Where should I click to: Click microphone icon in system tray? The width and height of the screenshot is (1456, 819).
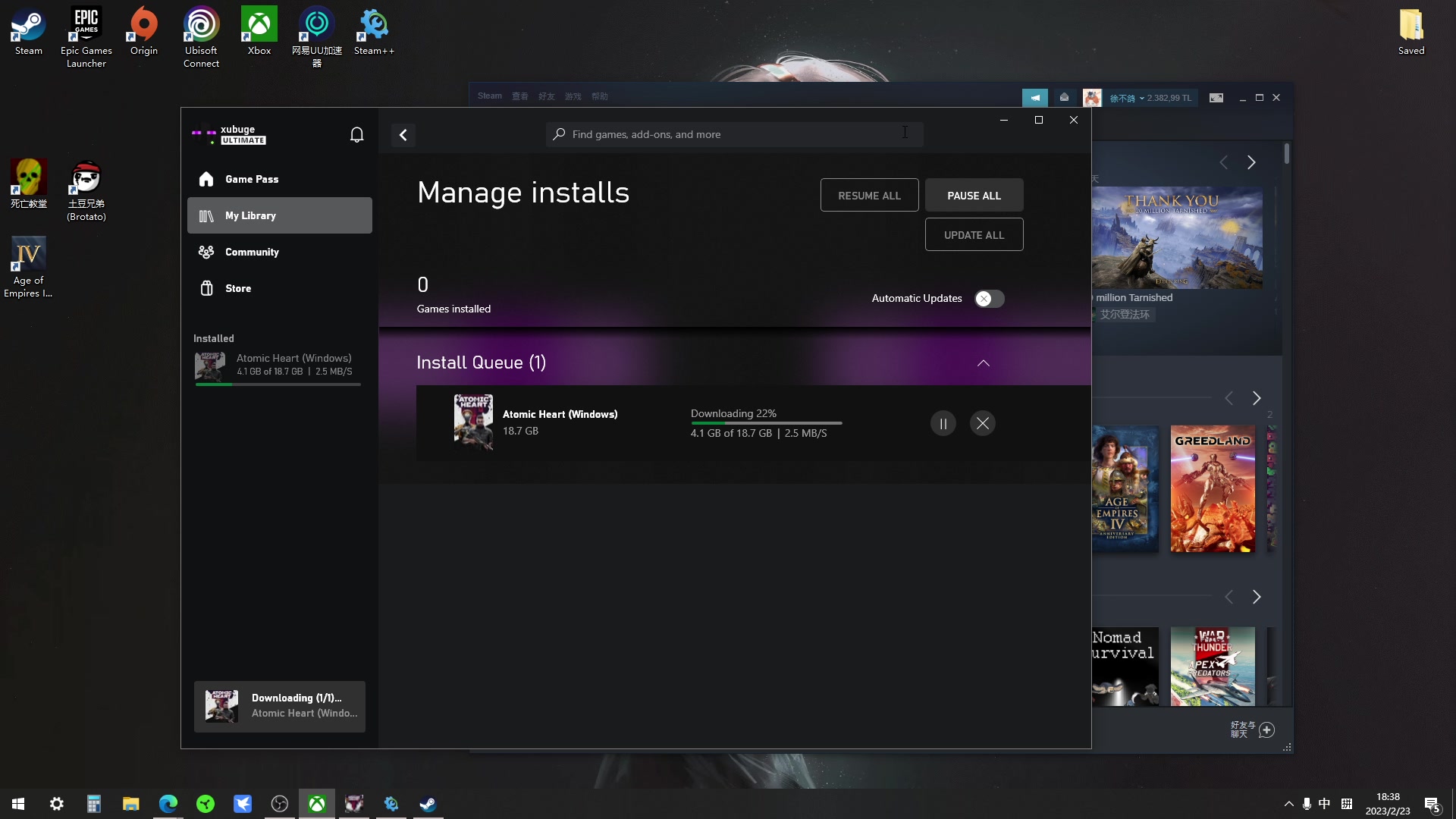1306,804
